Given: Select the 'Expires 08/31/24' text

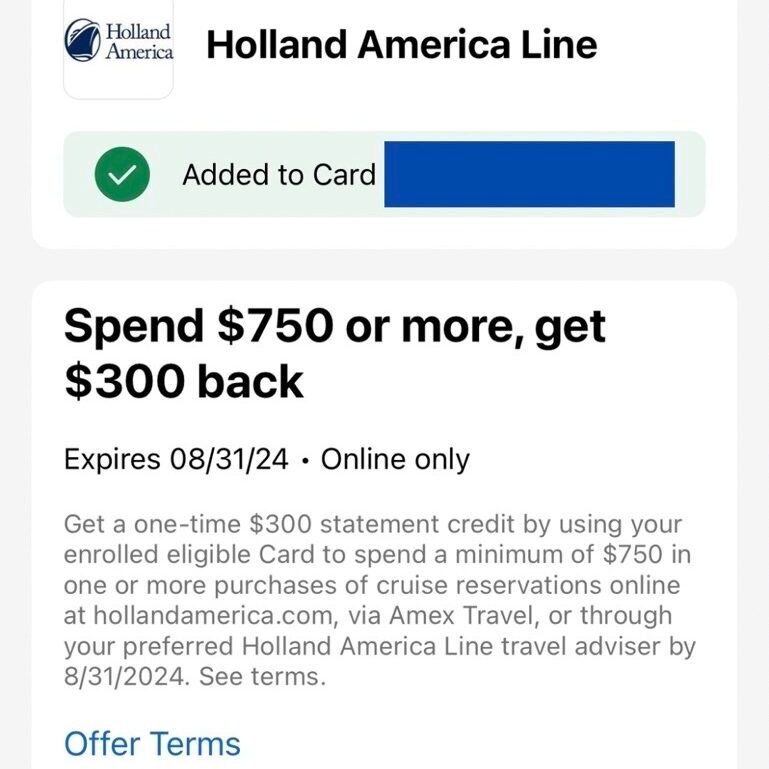Looking at the screenshot, I should (x=176, y=460).
